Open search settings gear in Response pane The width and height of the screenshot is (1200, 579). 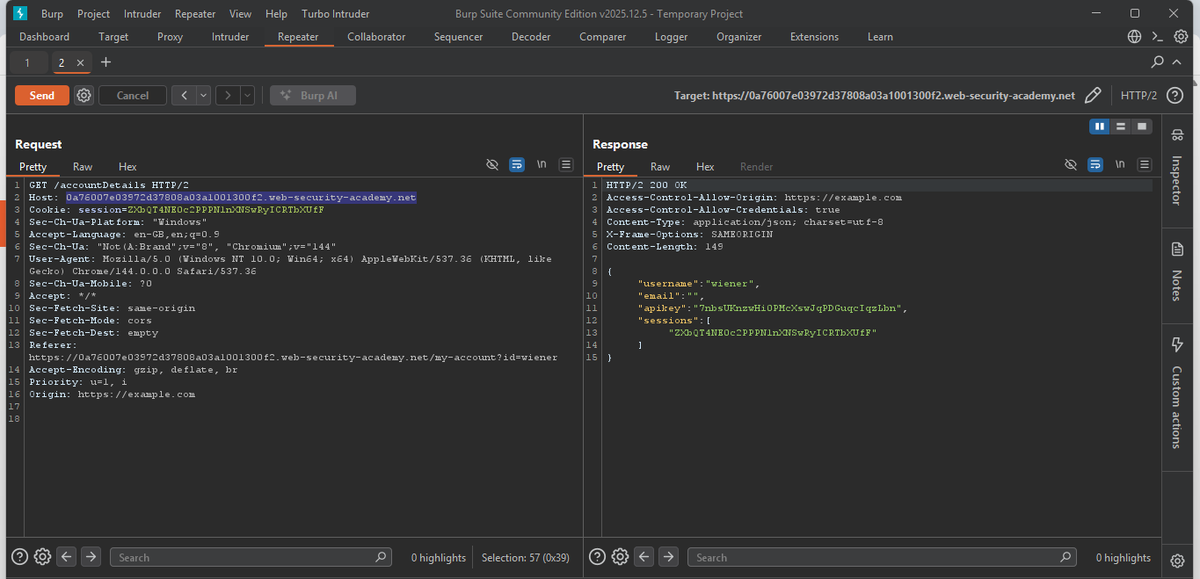tap(620, 557)
